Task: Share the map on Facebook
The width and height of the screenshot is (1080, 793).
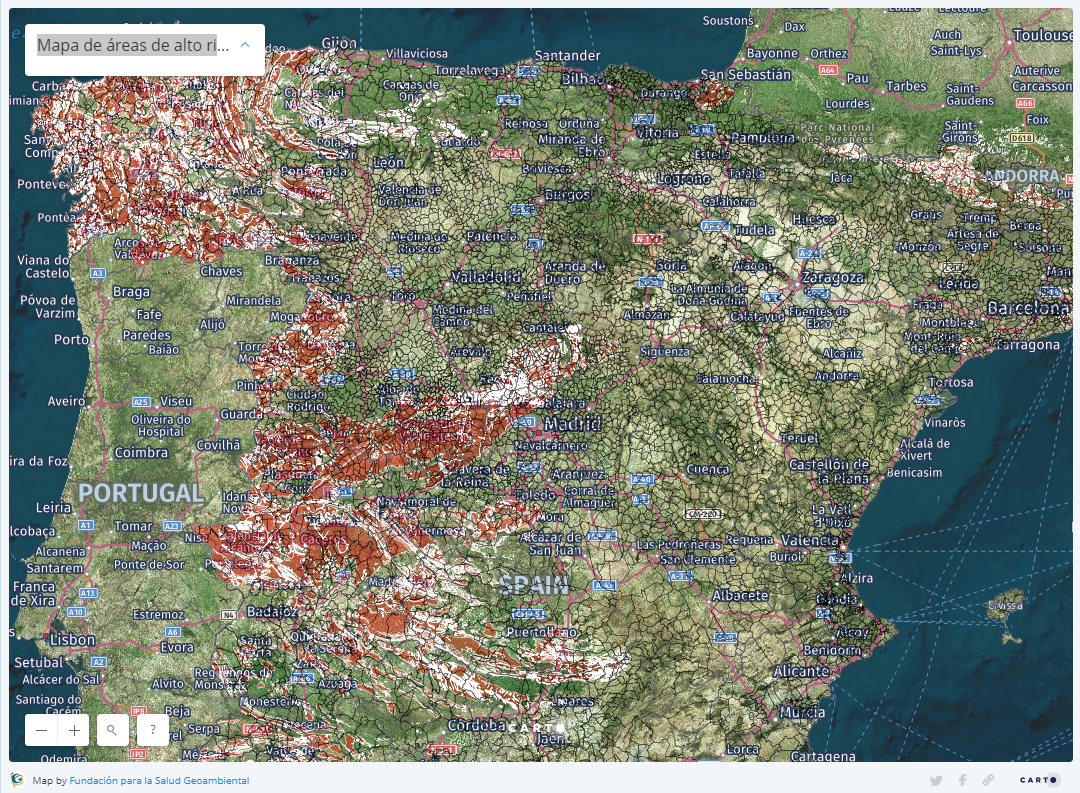Action: click(962, 780)
